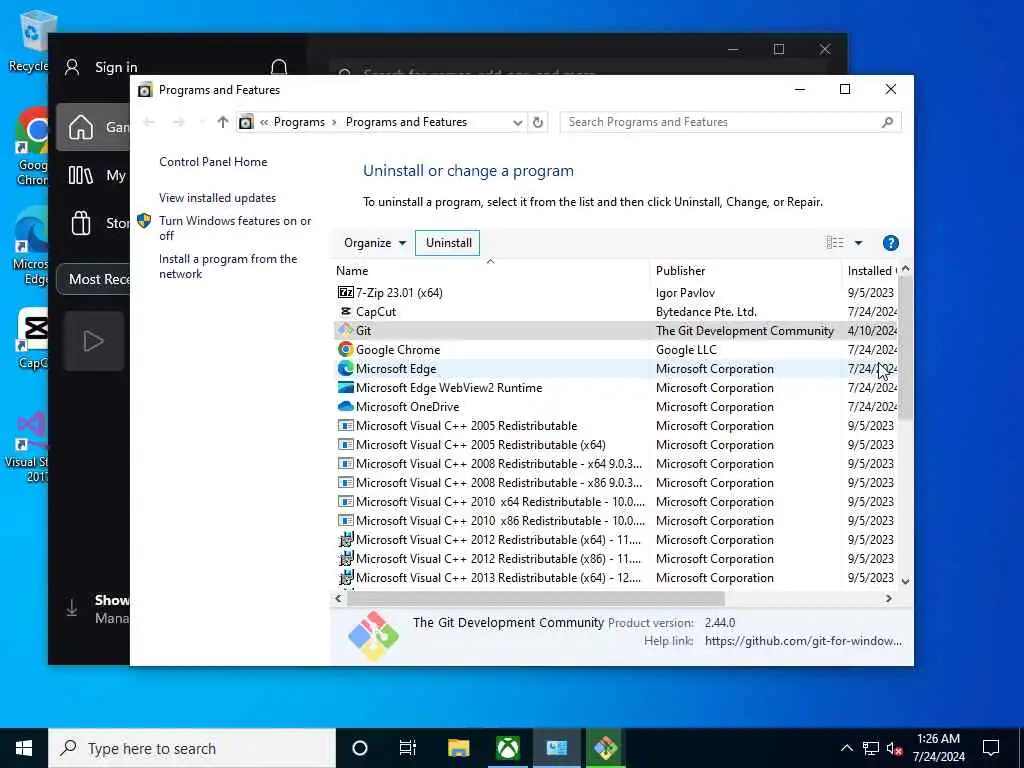Click the horizontal scrollbar right arrow
The image size is (1024, 768).
[888, 598]
